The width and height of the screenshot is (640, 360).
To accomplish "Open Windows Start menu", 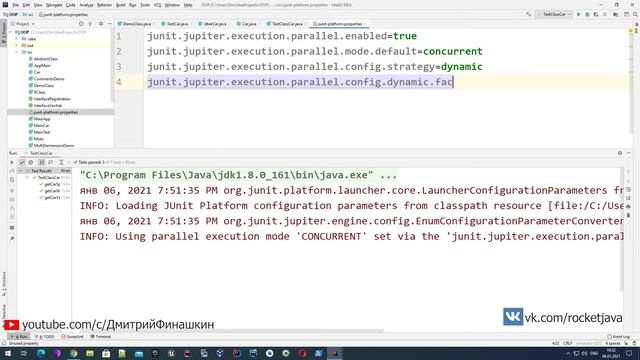I will 7,353.
